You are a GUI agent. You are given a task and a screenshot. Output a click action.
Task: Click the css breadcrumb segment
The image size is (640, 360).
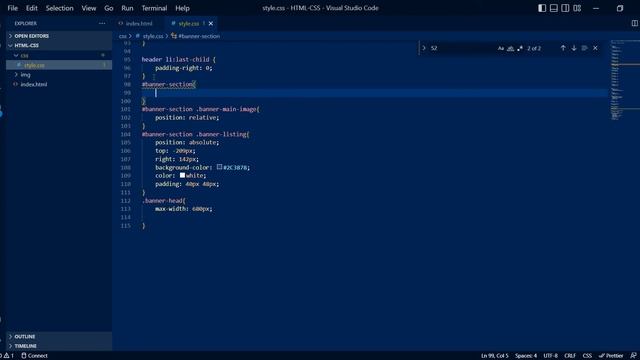pos(122,36)
